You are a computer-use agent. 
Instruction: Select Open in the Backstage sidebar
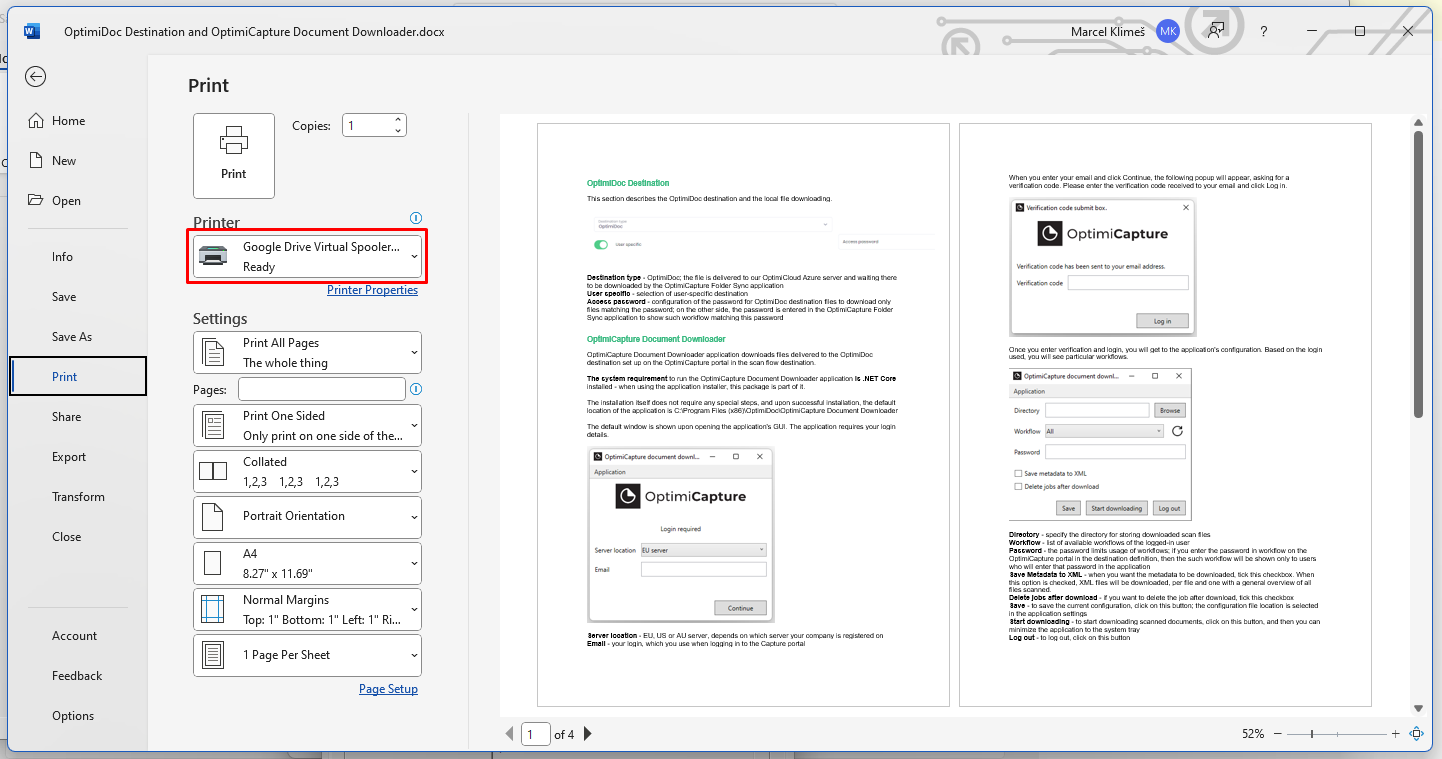(x=78, y=201)
